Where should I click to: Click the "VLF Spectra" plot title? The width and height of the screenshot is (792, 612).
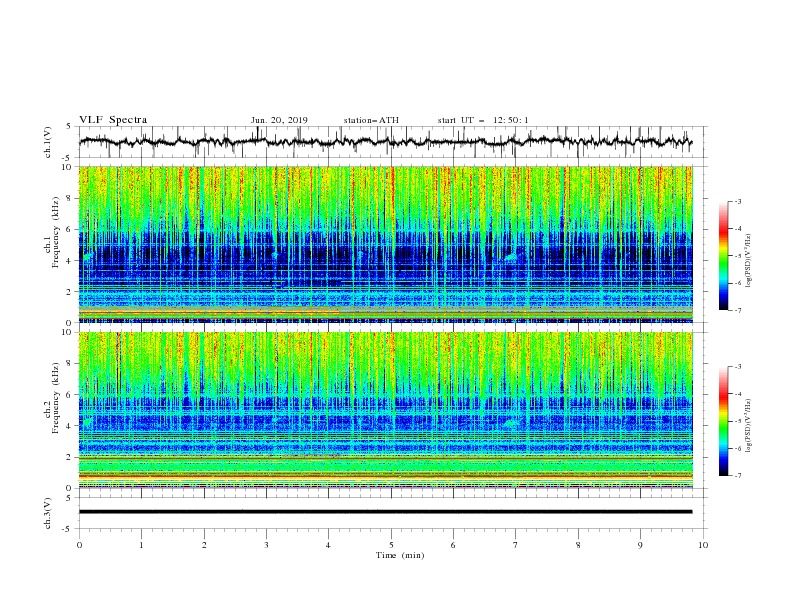point(113,120)
